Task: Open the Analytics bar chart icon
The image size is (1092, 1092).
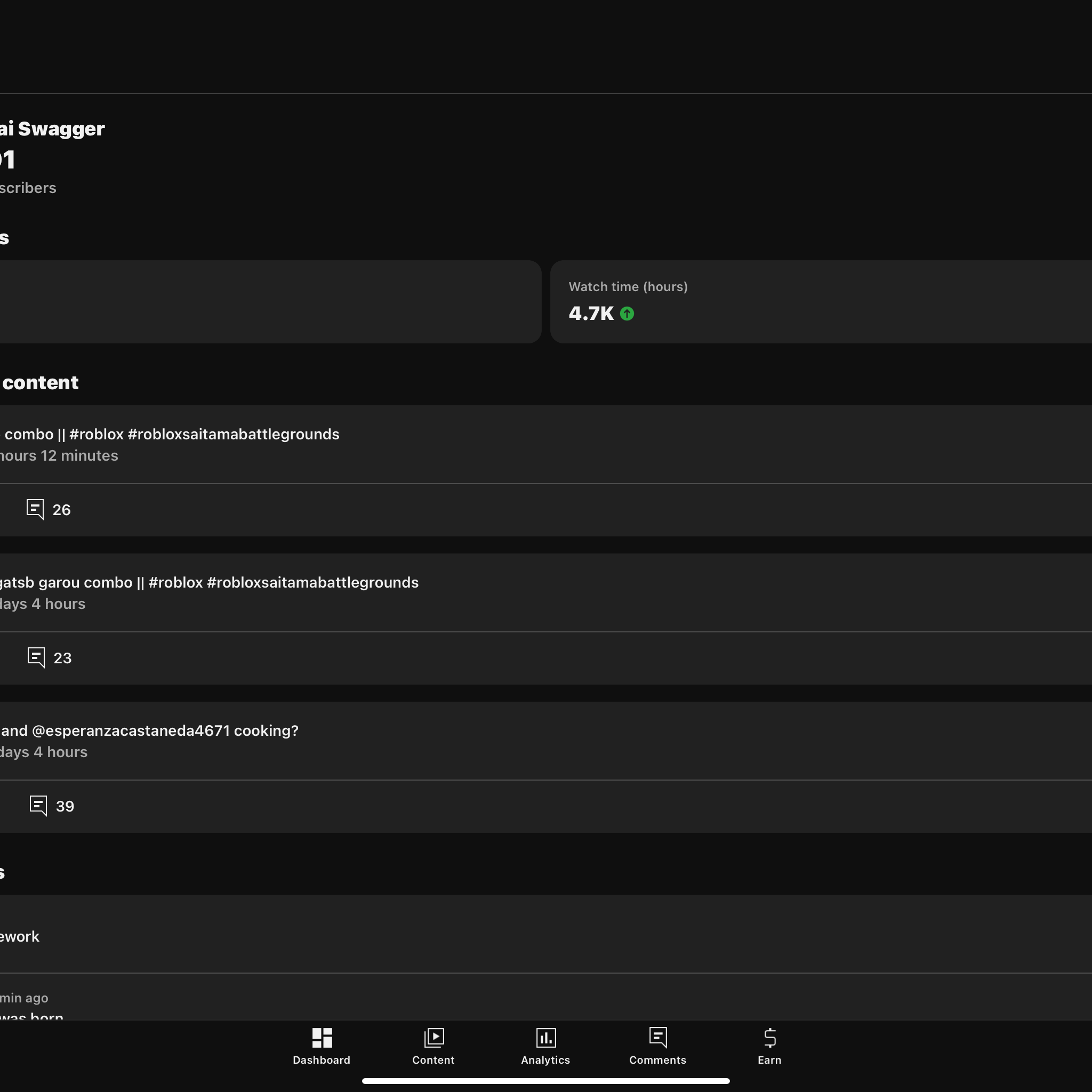Action: [545, 1038]
